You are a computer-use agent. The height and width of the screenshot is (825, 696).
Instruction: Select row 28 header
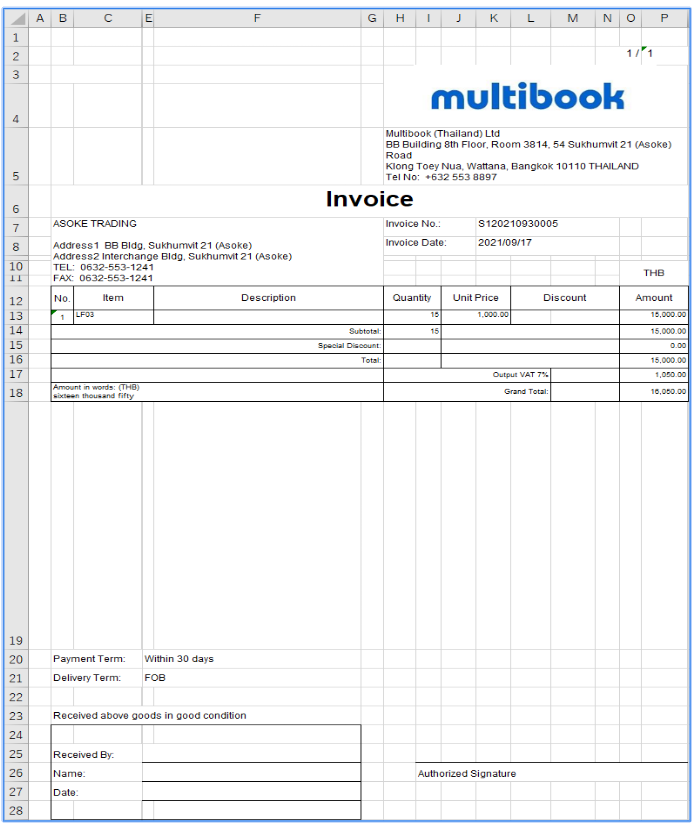[16, 810]
